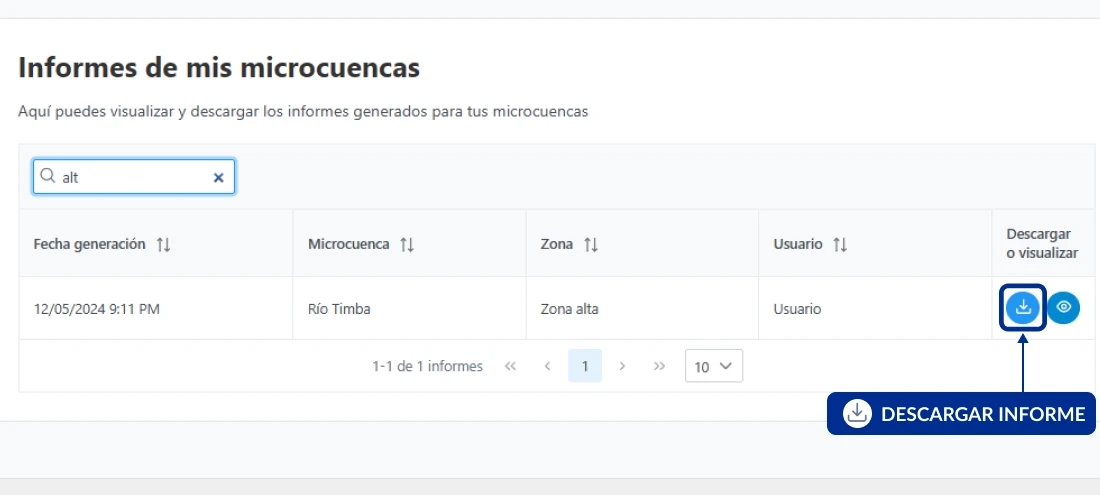Click the Descargar o visualizar column header
Image resolution: width=1100 pixels, height=495 pixels.
[x=1042, y=243]
